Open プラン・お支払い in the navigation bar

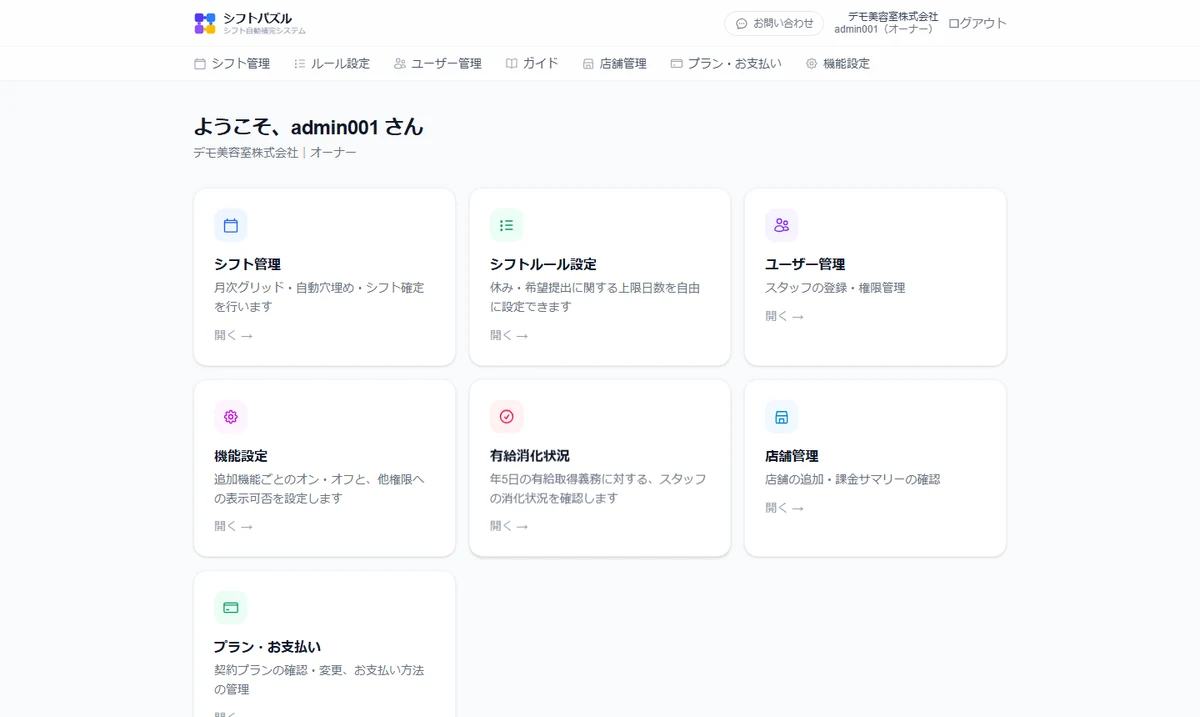(726, 63)
